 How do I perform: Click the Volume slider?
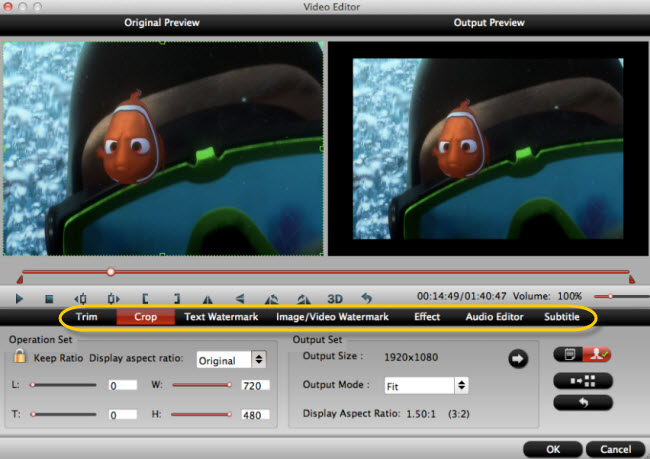pyautogui.click(x=621, y=296)
